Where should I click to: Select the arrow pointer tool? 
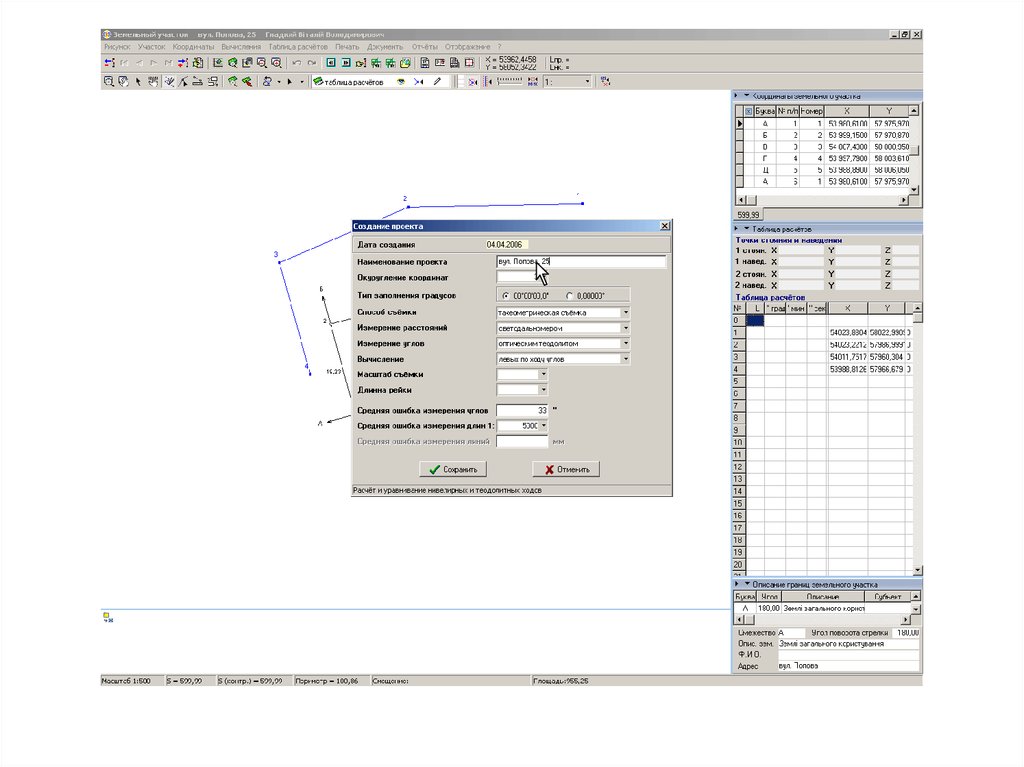(x=138, y=82)
